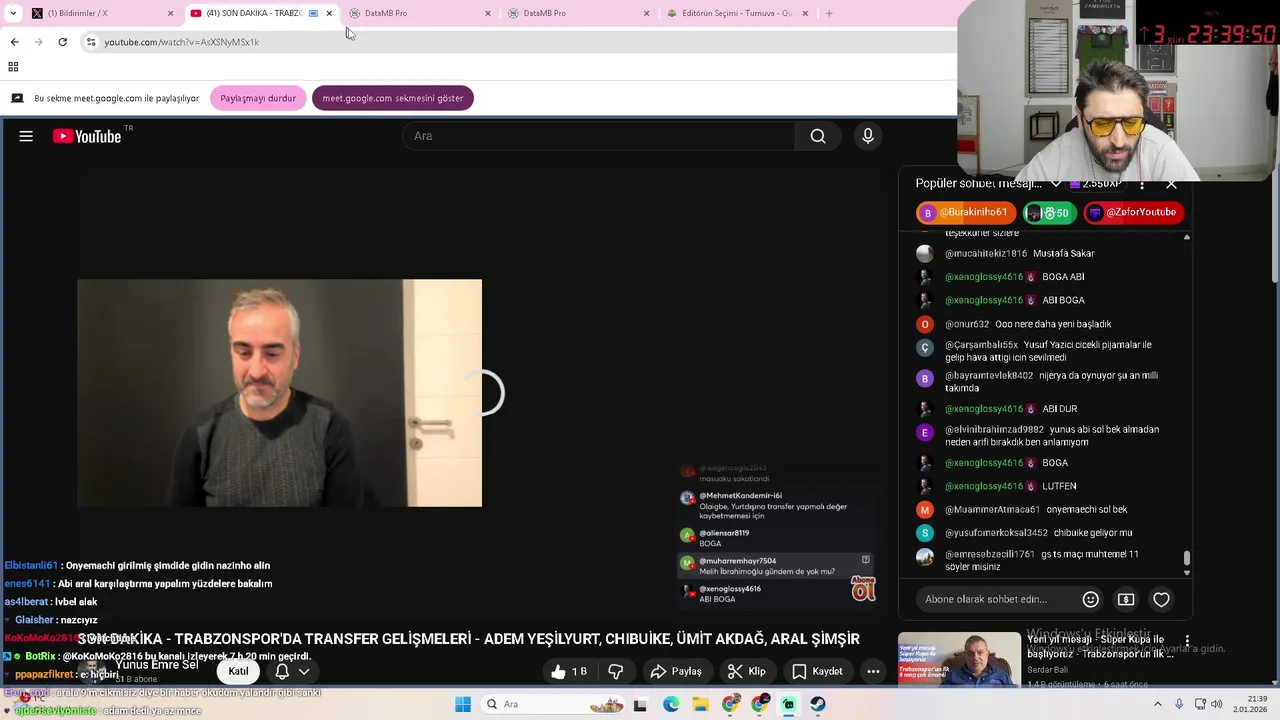Toggle channel notification bell
Image resolution: width=1280 pixels, height=720 pixels.
[x=282, y=671]
